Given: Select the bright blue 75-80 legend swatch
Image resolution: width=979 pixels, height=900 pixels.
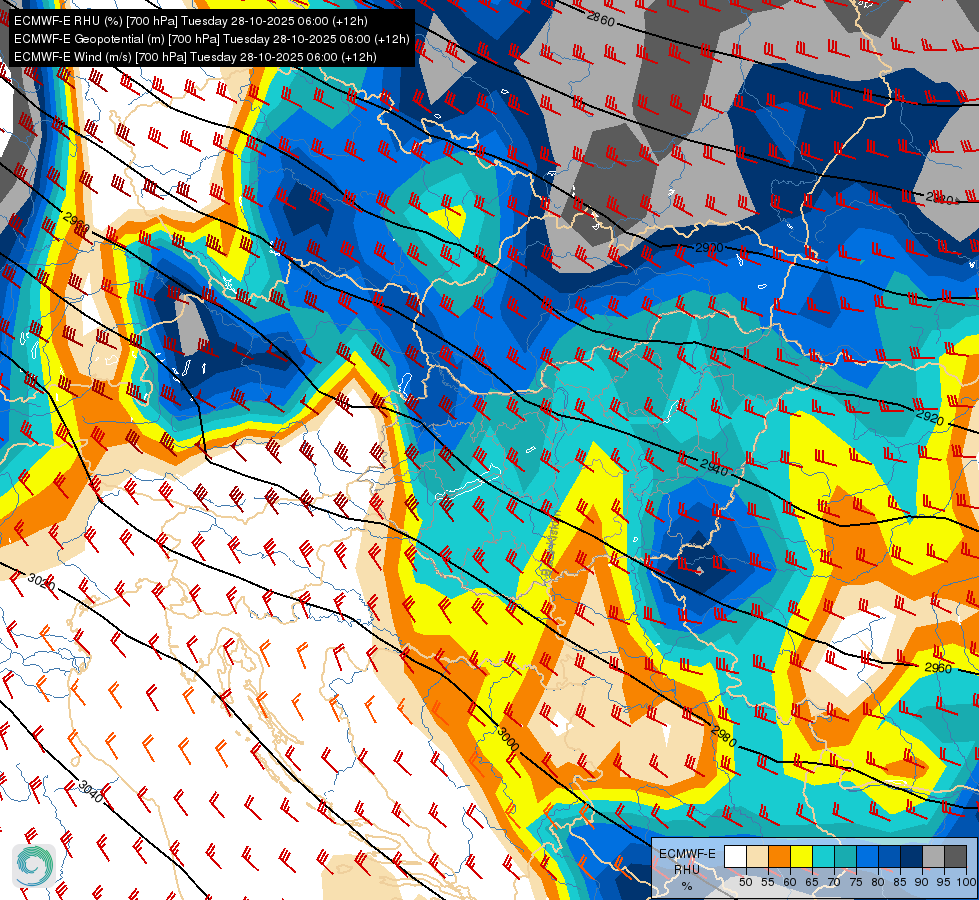Looking at the screenshot, I should tap(868, 856).
